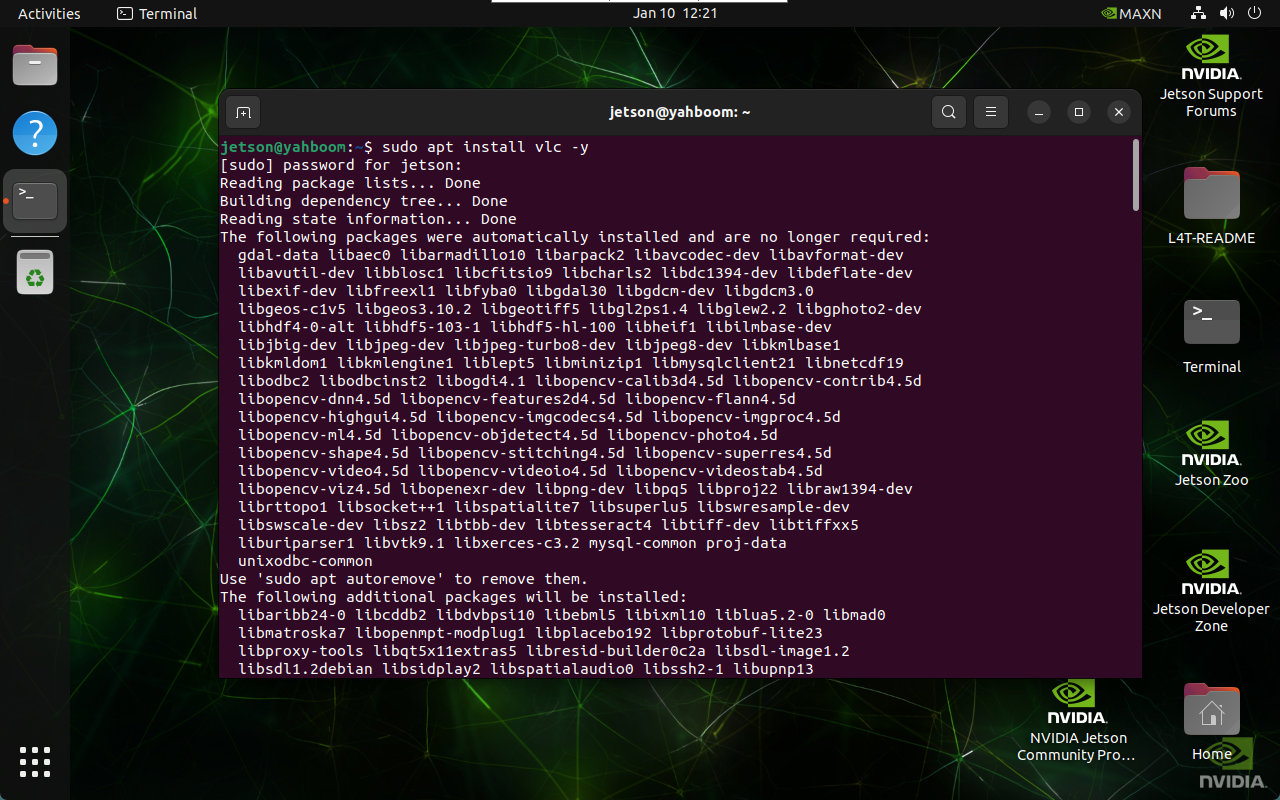Screen dimensions: 1280x800
Task: Expand the MAXN power mode indicator
Action: (1130, 14)
